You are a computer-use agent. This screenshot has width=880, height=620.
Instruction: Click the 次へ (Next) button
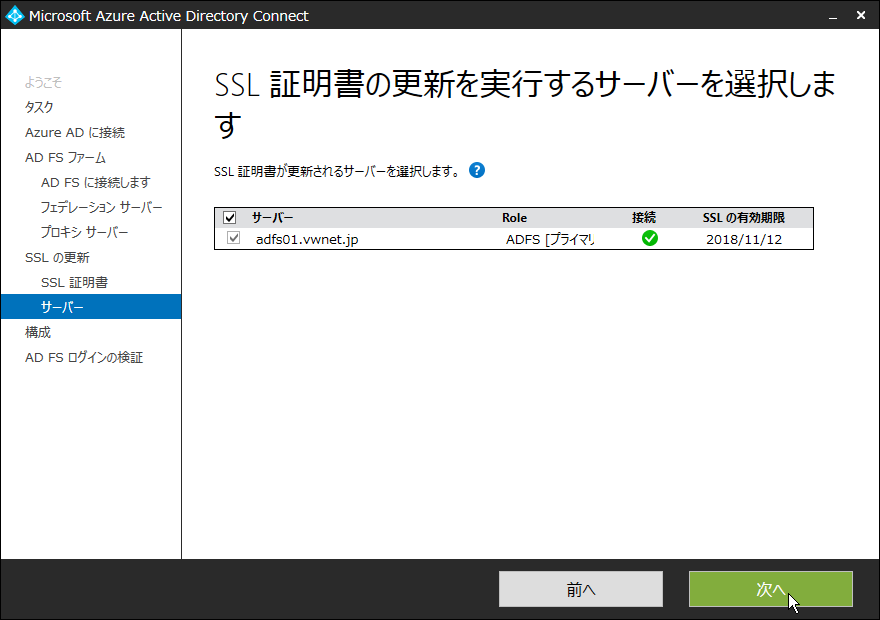click(x=770, y=589)
